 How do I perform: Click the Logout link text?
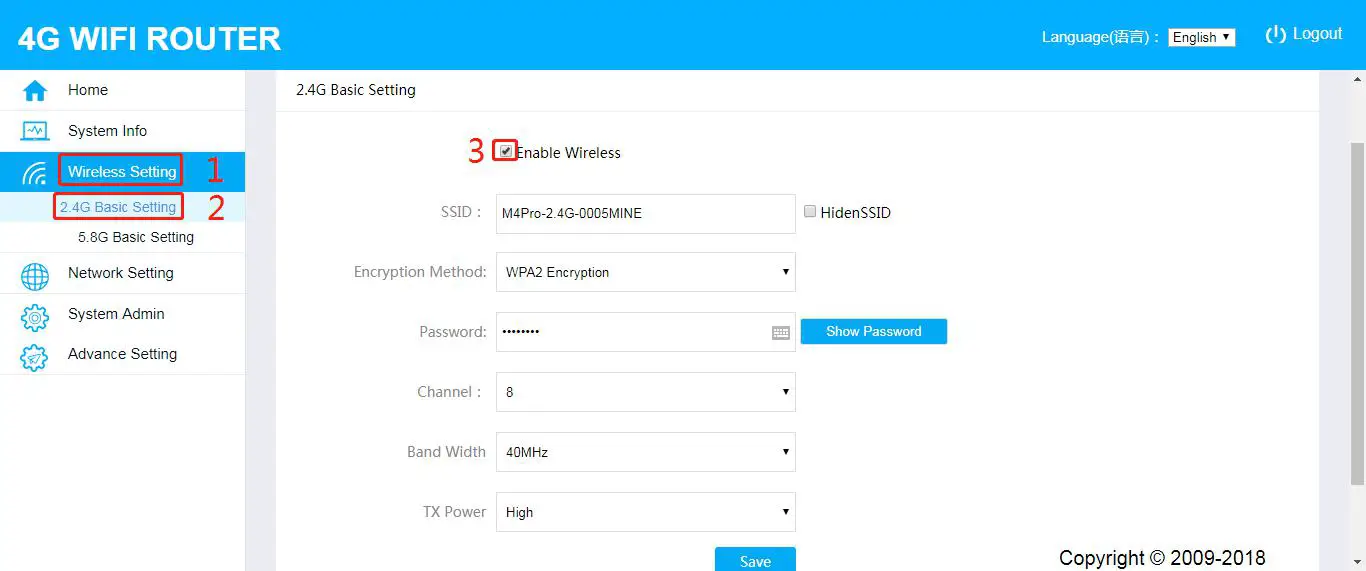click(x=1317, y=34)
